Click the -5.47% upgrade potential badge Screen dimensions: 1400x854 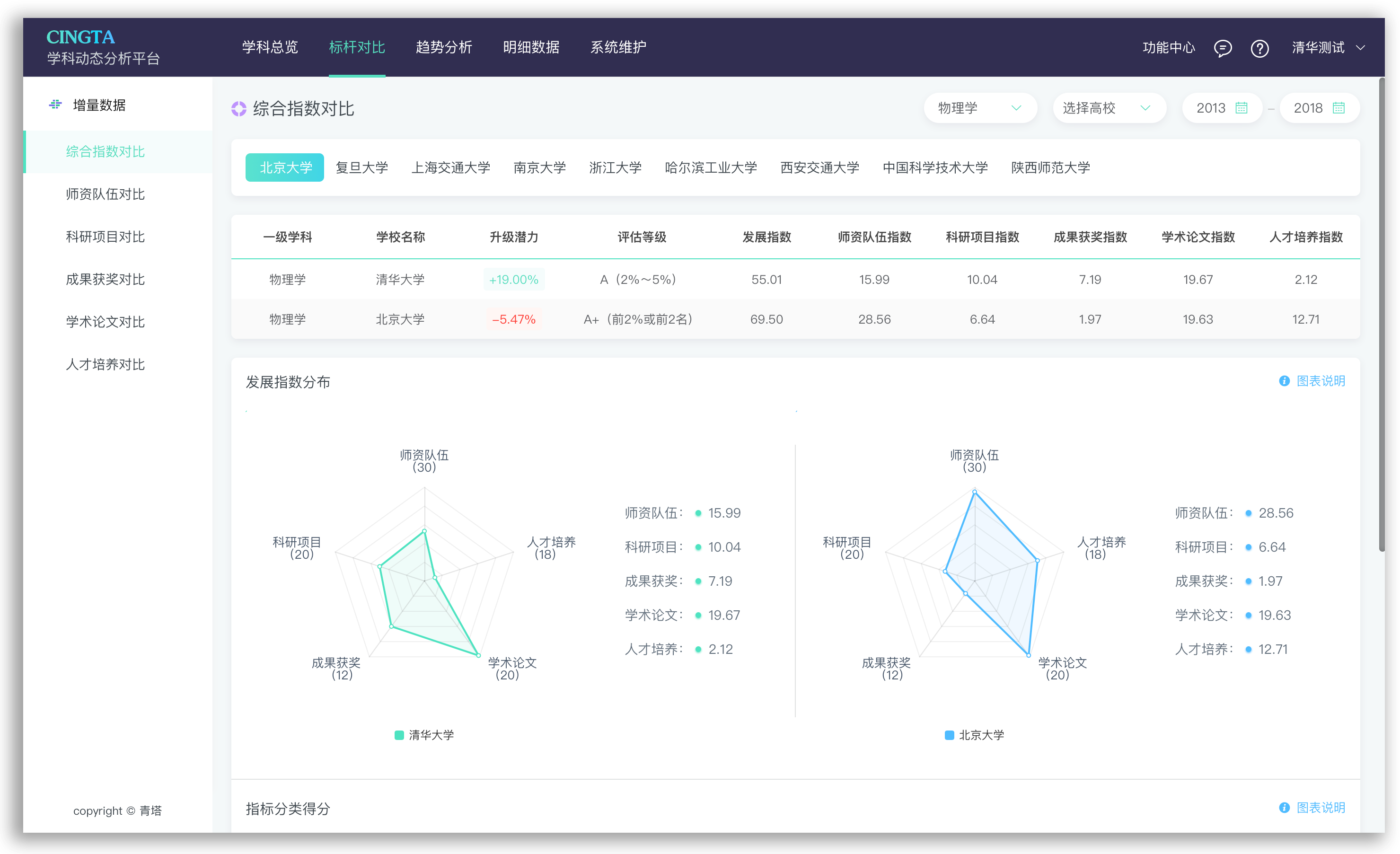(x=514, y=319)
